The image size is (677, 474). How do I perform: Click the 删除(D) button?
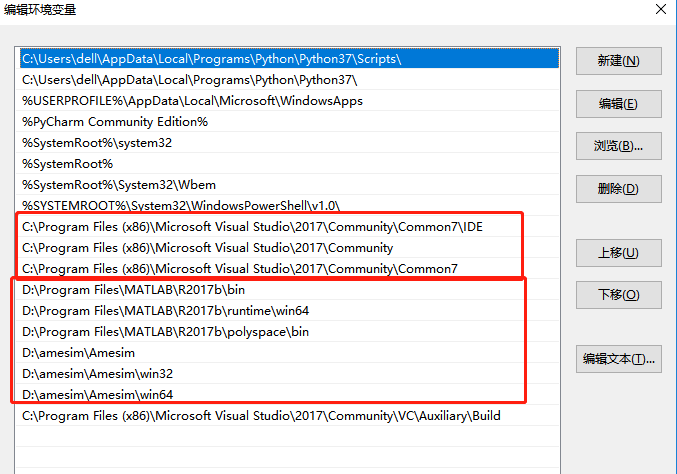(618, 189)
